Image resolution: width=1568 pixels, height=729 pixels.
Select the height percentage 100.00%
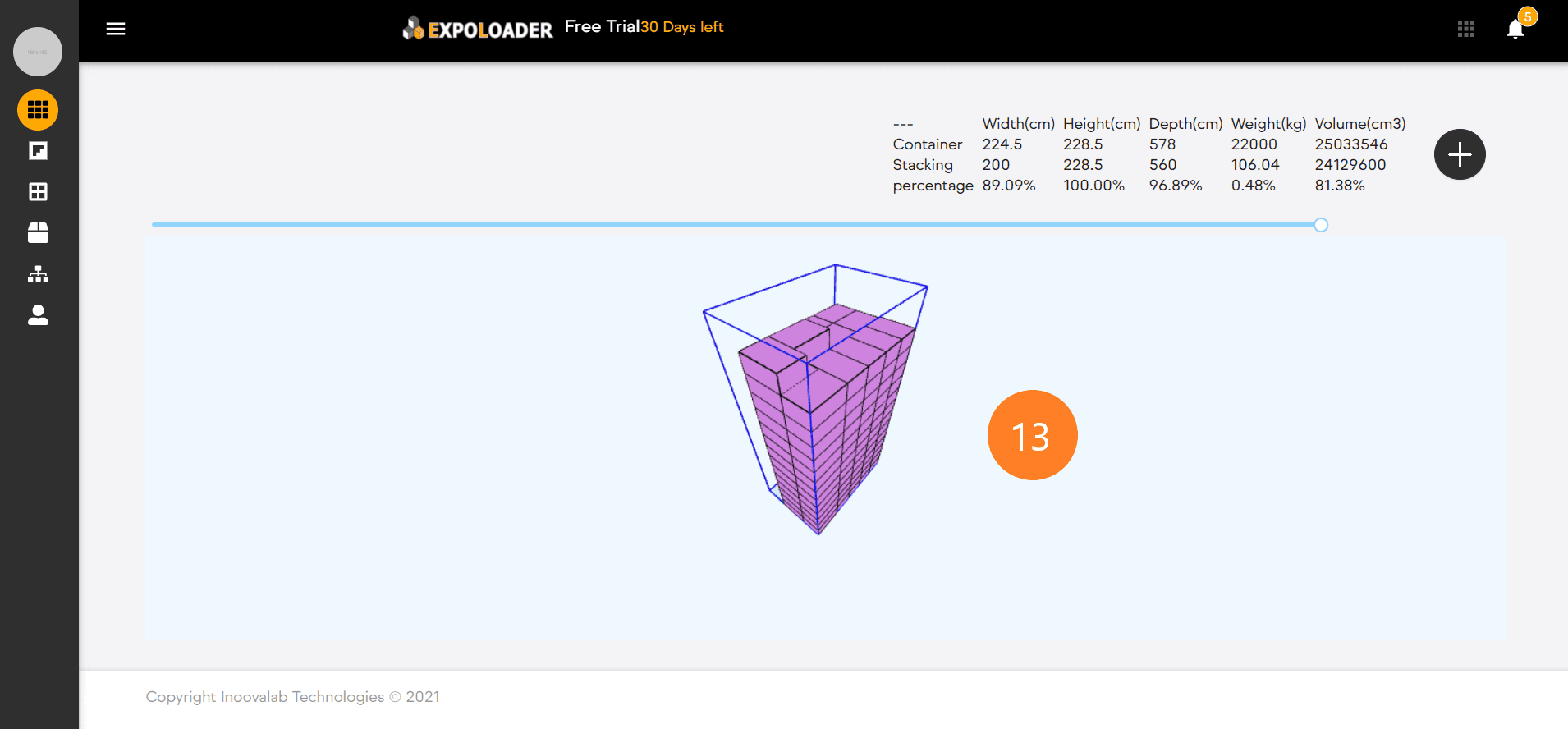pos(1094,186)
